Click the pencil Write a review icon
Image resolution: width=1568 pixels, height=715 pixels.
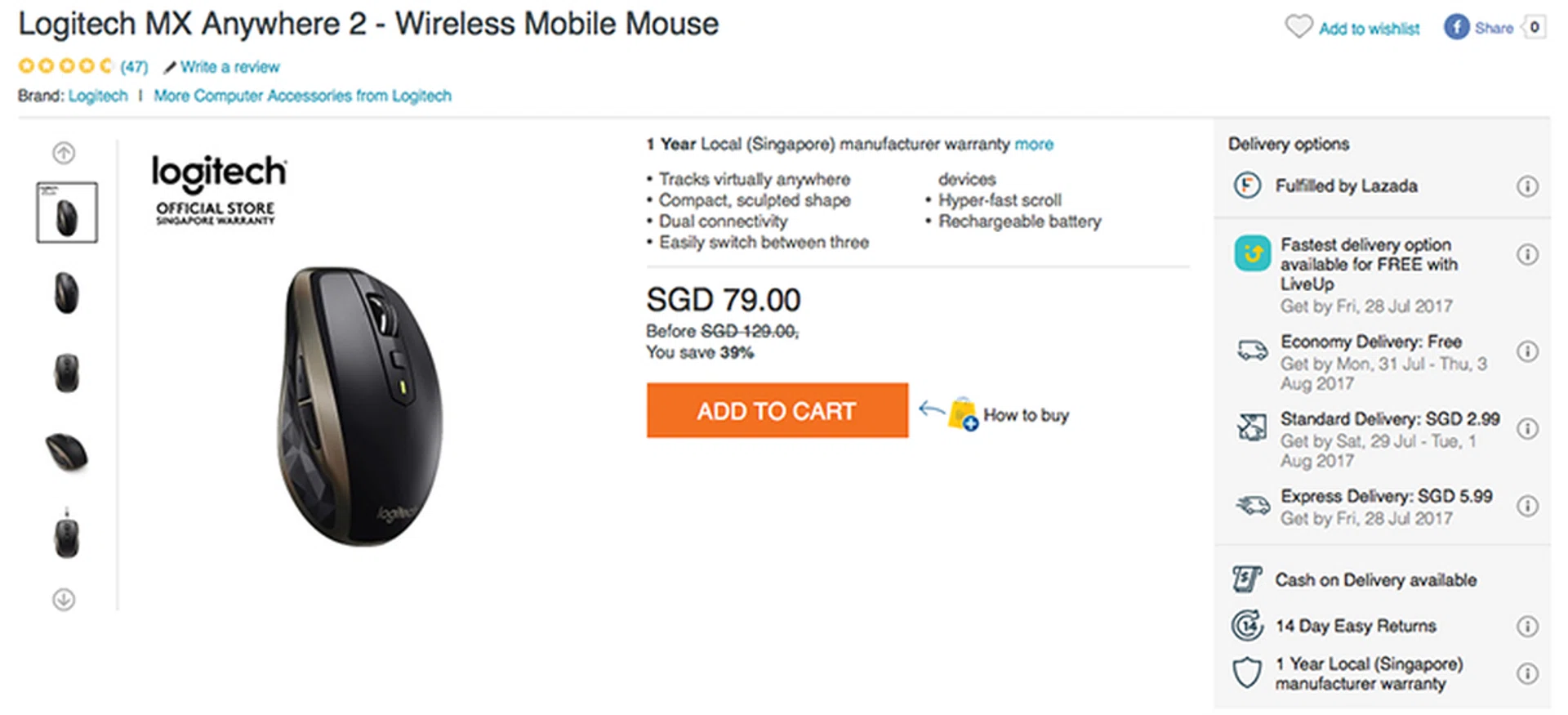click(170, 67)
